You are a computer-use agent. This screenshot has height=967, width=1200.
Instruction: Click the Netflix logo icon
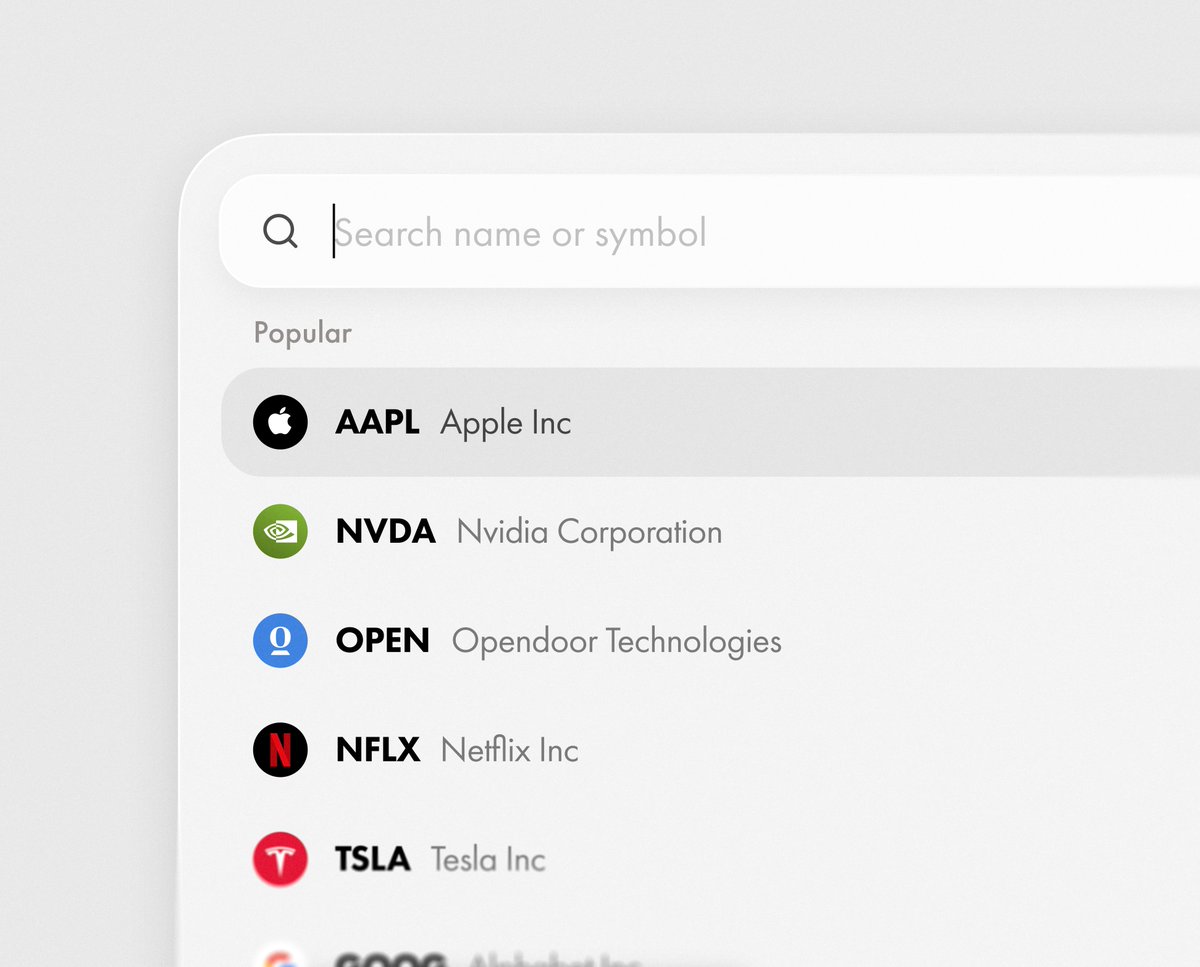click(280, 749)
